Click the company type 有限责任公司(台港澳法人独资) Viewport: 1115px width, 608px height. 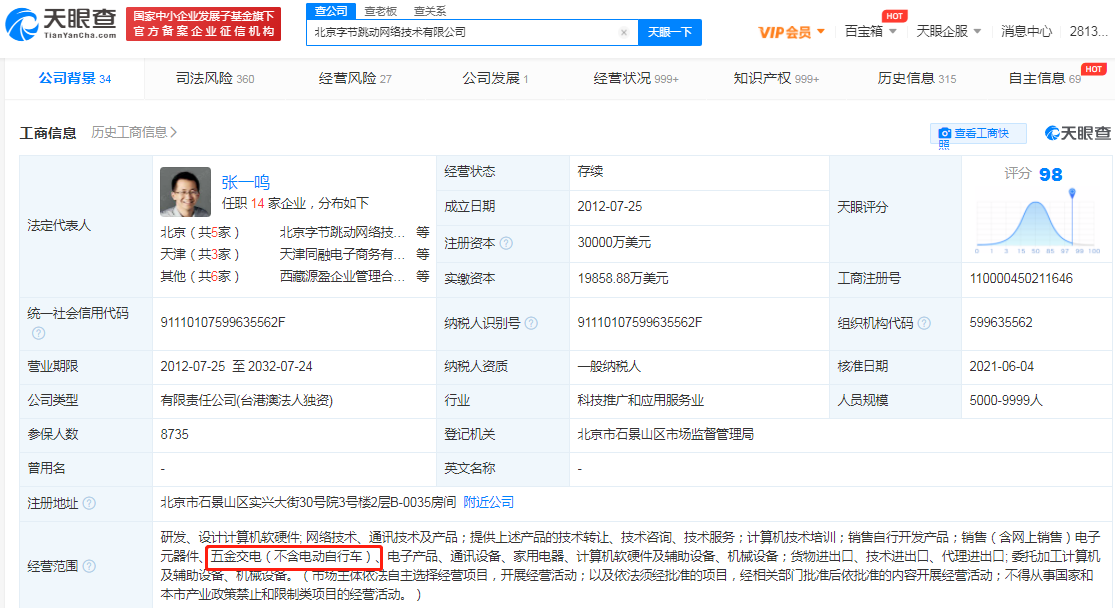247,401
